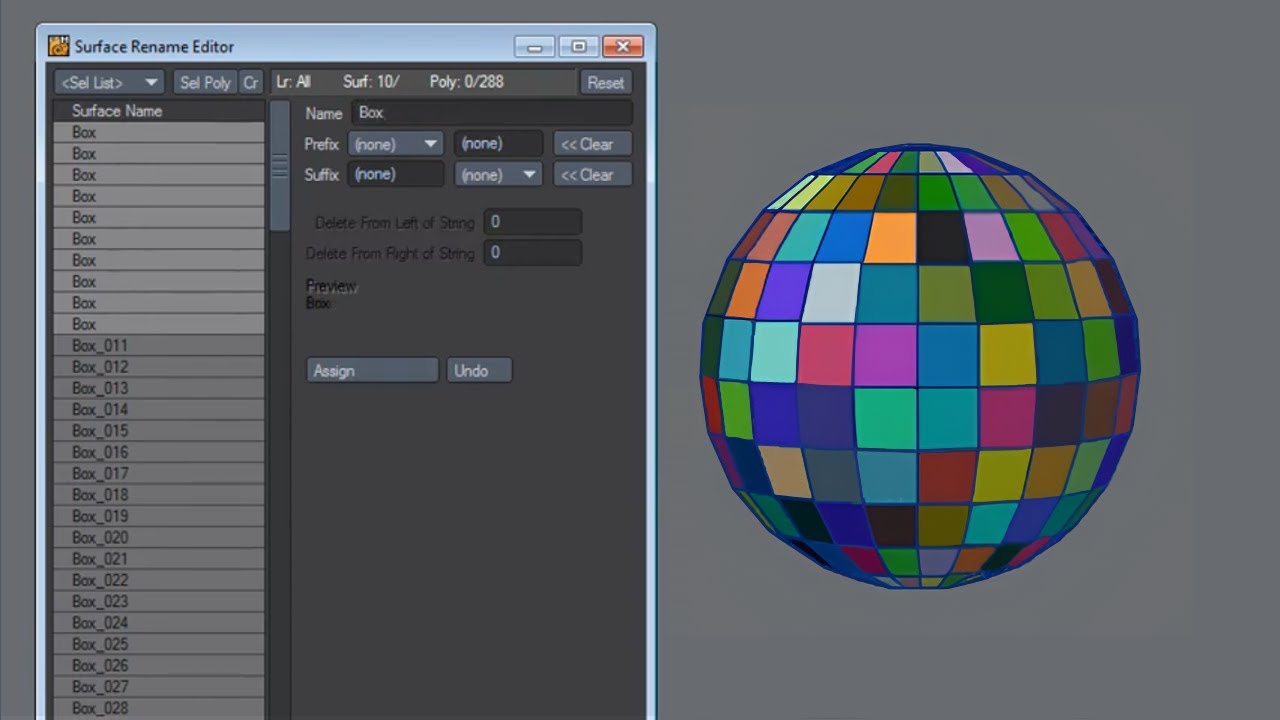The width and height of the screenshot is (1280, 720).
Task: Clear the Prefix with its Clear button
Action: [592, 144]
